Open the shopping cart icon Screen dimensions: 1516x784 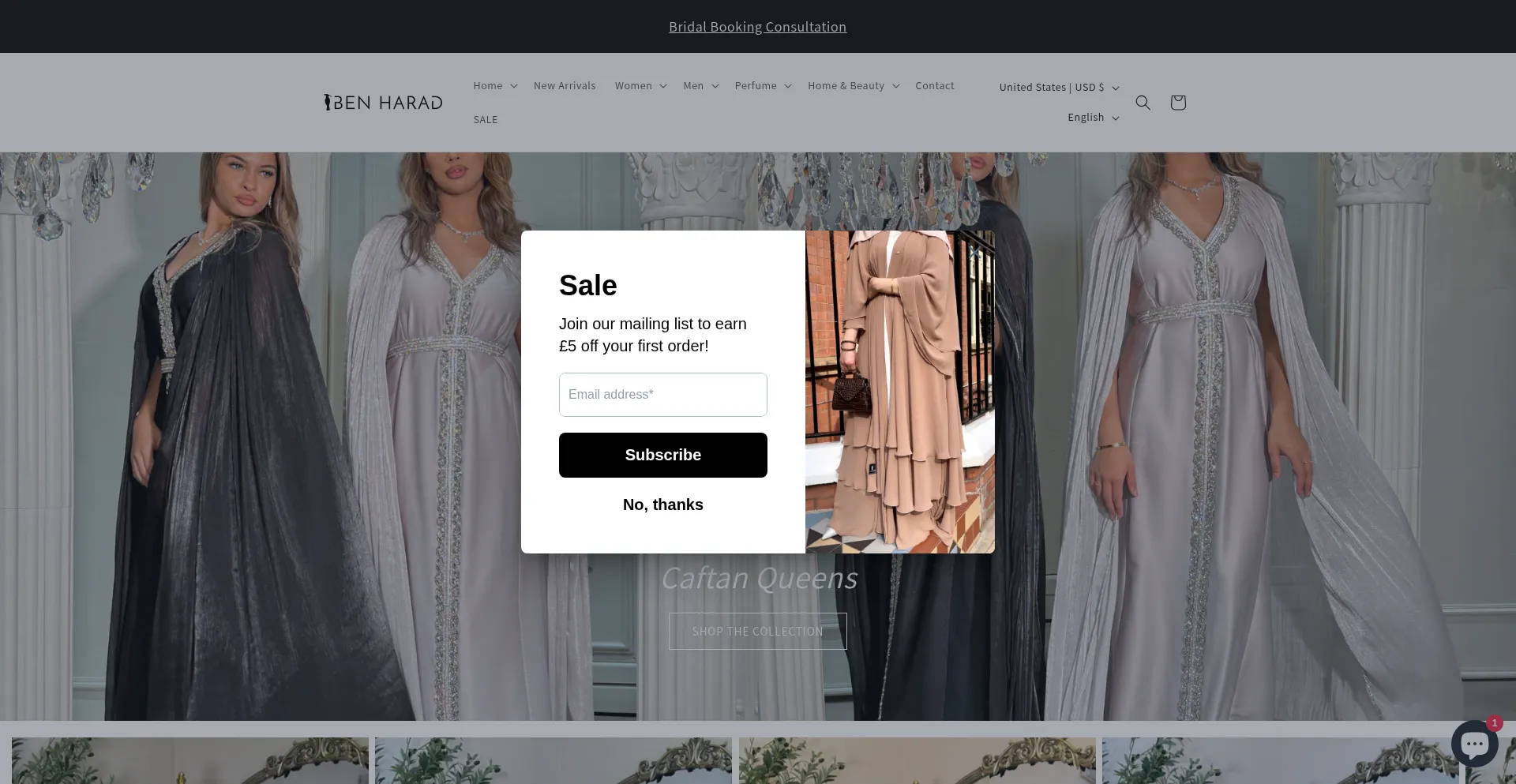[1177, 103]
